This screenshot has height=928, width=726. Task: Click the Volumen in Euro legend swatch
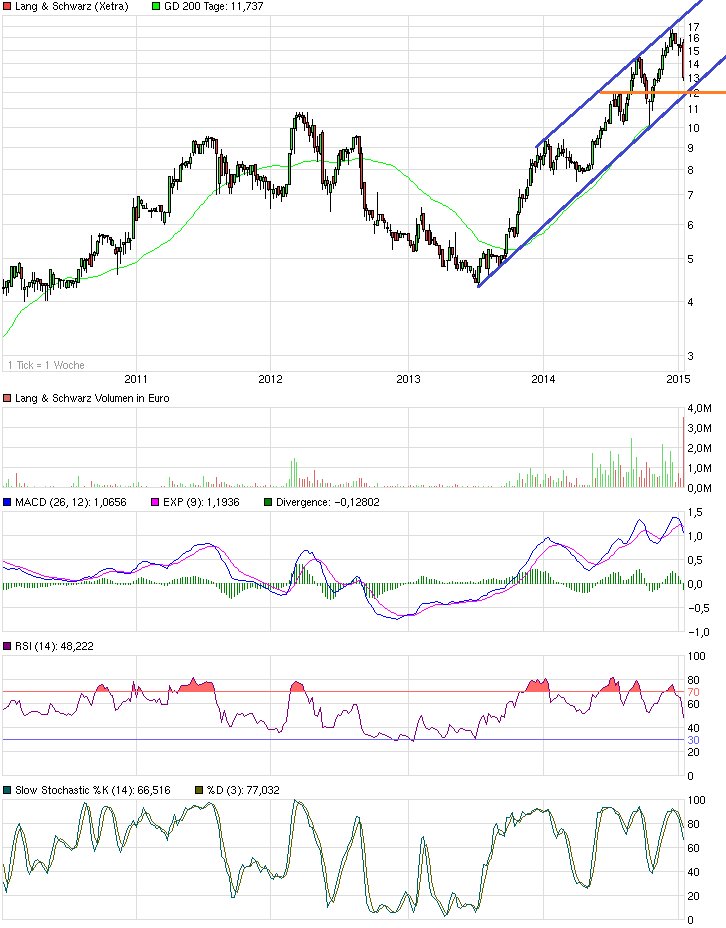(7, 398)
